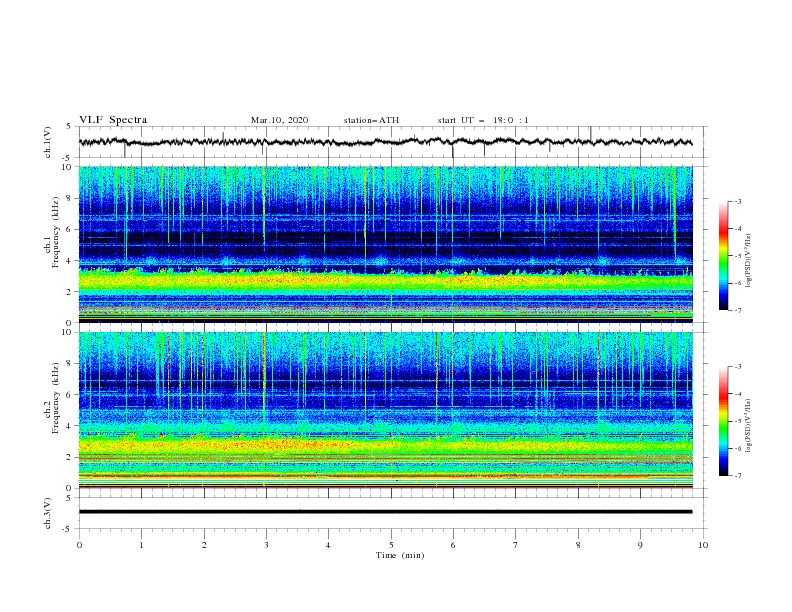The height and width of the screenshot is (612, 792).
Task: Click time-axis tick label "3"
Action: click(266, 545)
